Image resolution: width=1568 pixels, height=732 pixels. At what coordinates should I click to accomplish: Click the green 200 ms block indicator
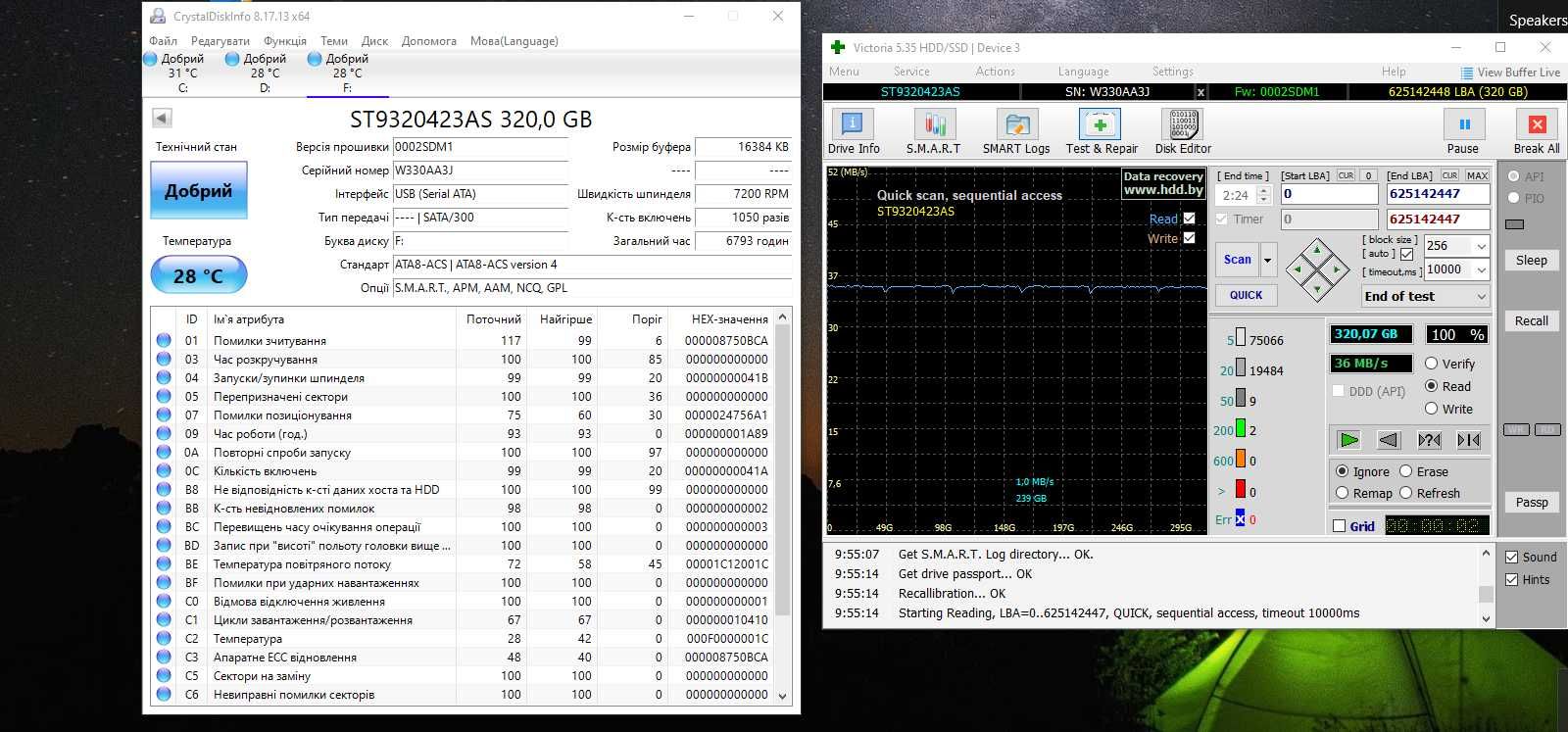coord(1241,428)
